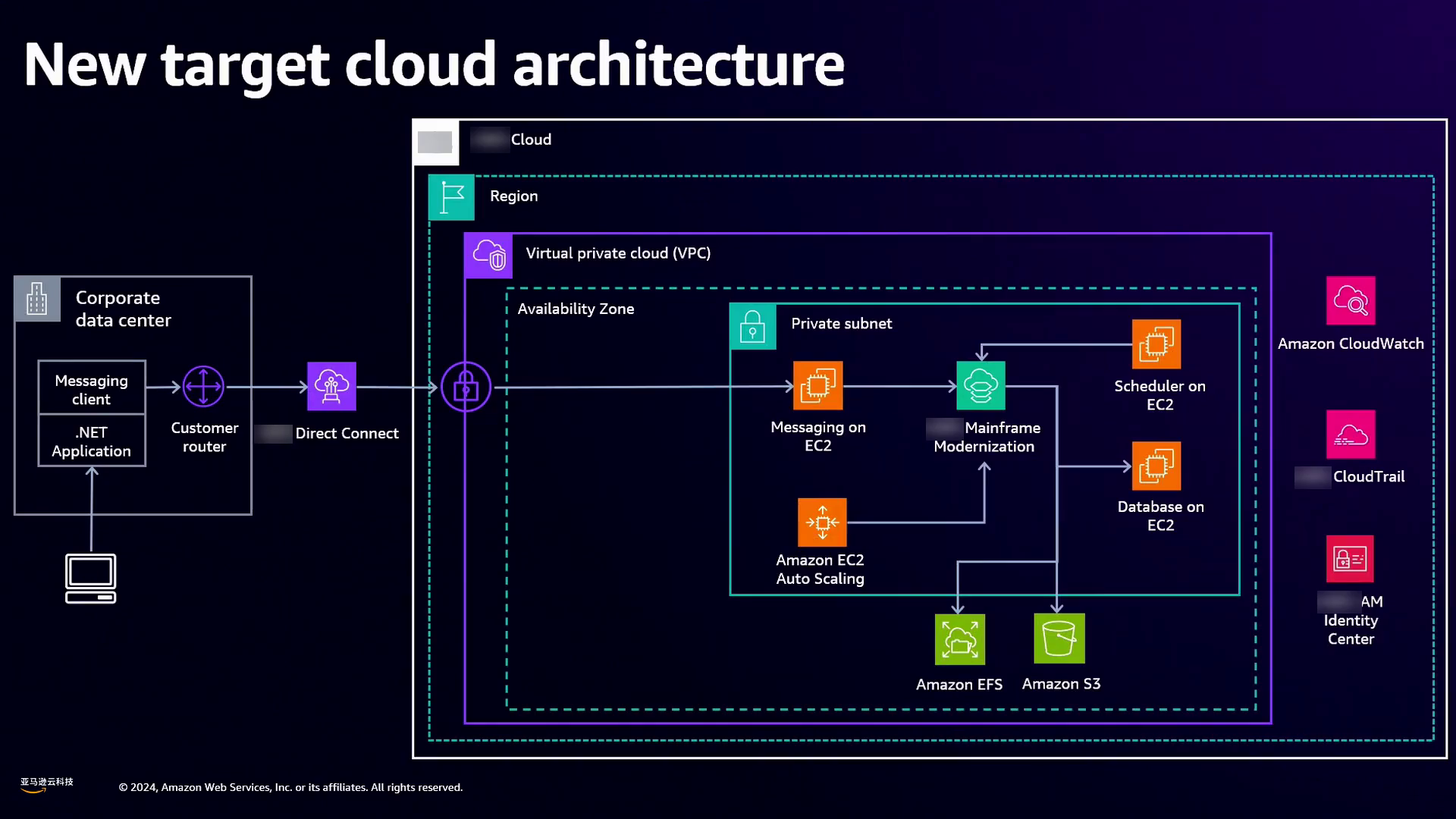1456x819 pixels.
Task: Click the 'Direct Connect' label
Action: (347, 434)
